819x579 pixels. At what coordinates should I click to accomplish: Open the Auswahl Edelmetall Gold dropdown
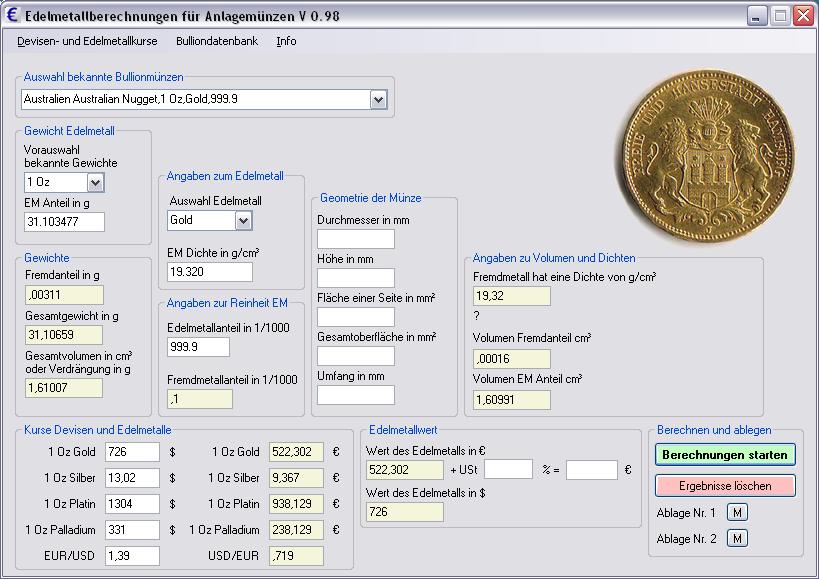click(x=243, y=220)
